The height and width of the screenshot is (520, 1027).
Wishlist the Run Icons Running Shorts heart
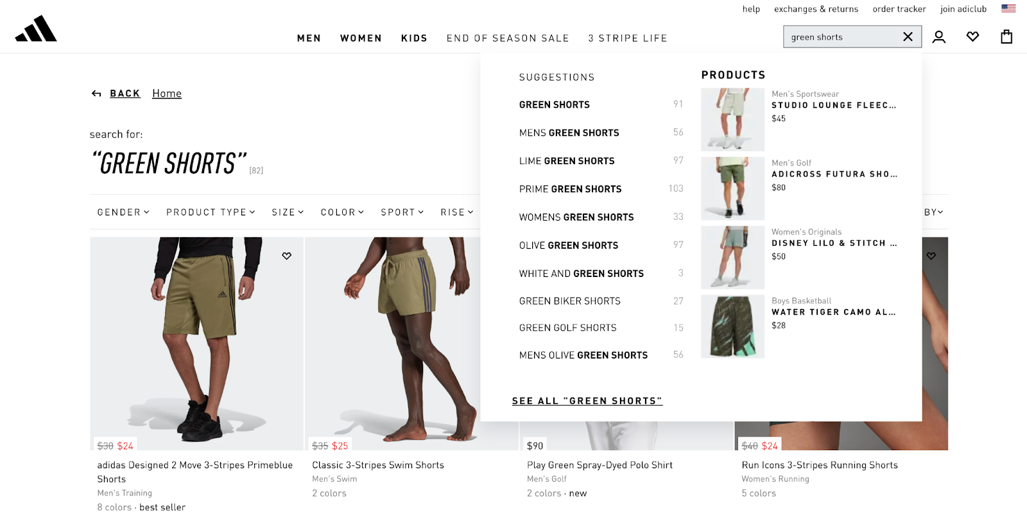click(931, 256)
